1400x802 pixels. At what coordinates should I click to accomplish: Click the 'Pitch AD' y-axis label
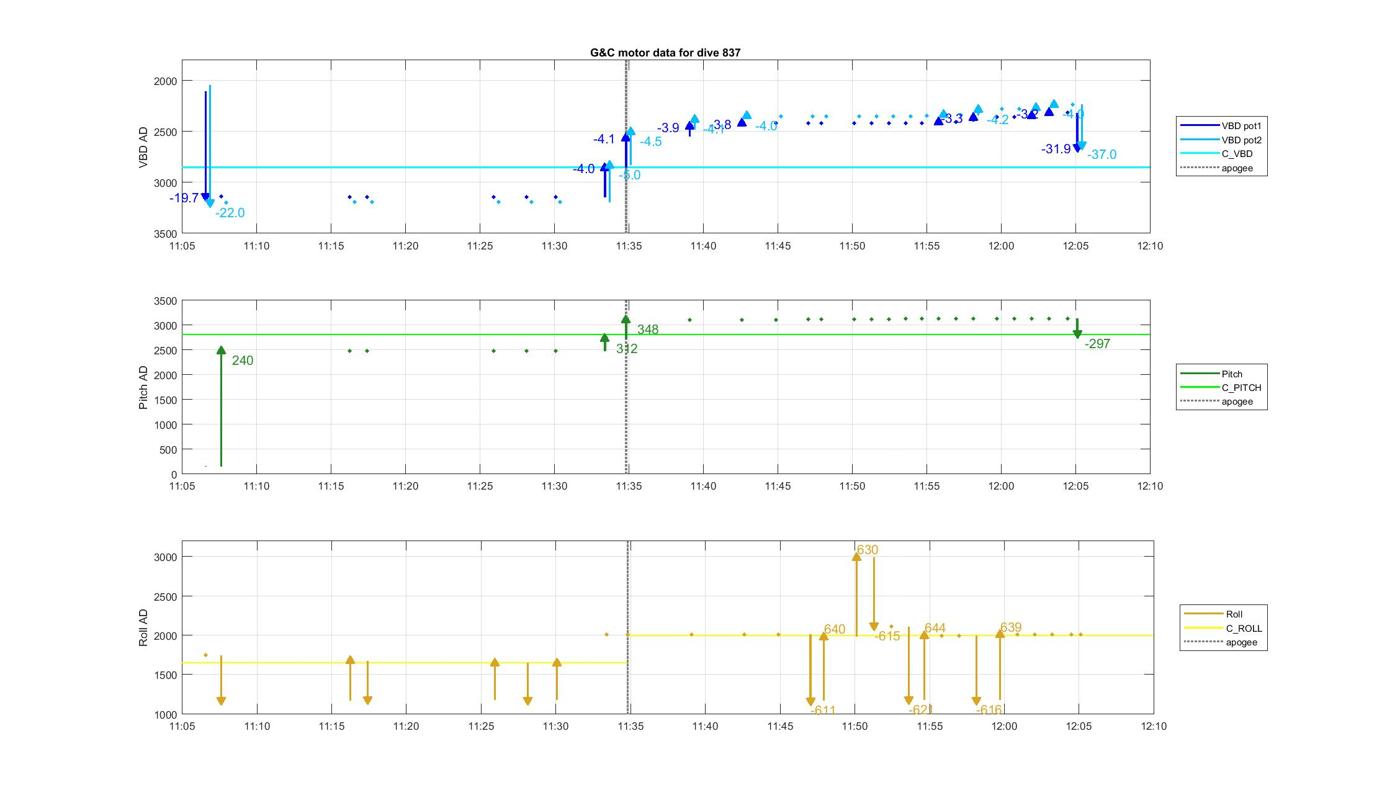(x=143, y=387)
